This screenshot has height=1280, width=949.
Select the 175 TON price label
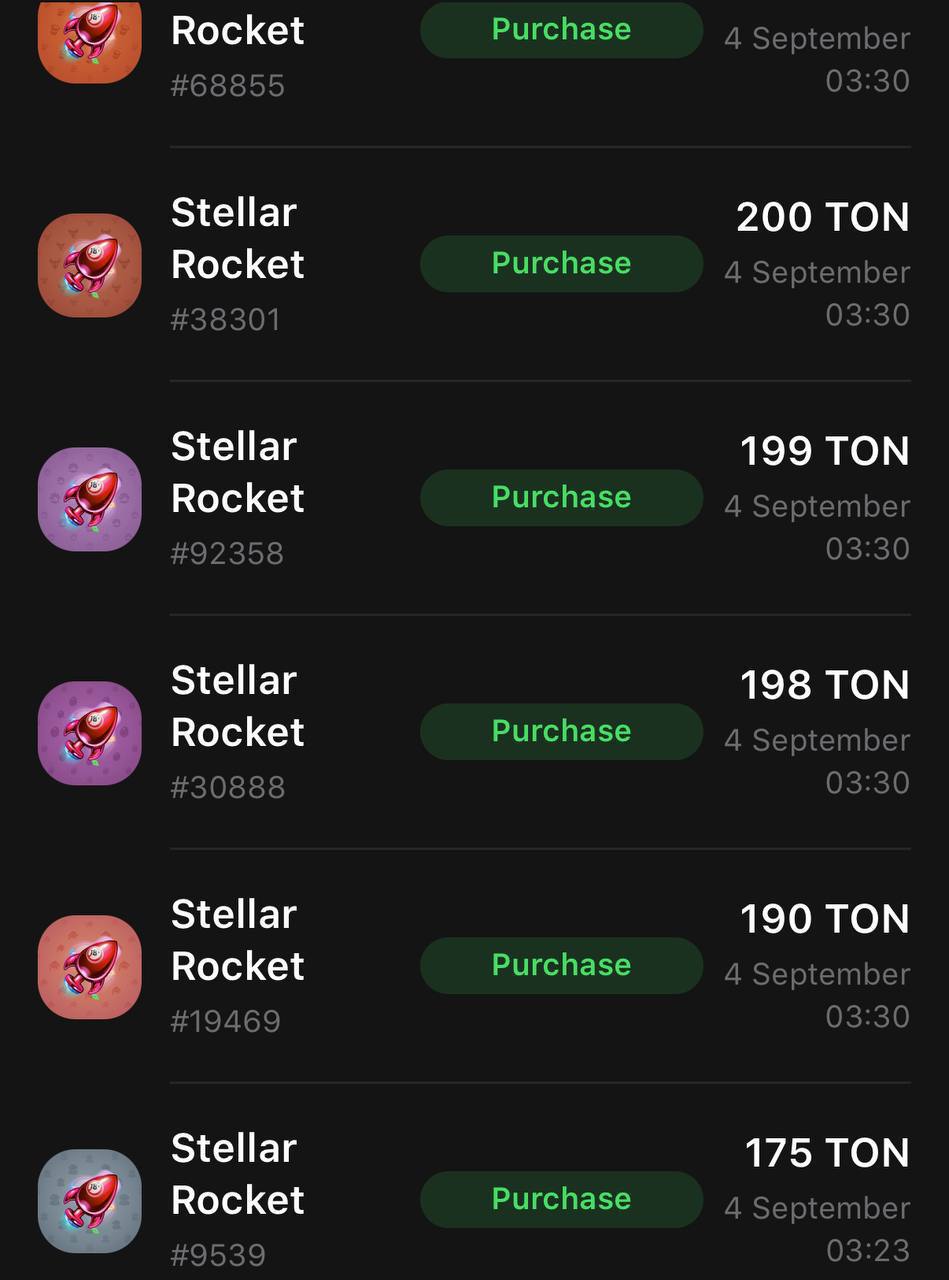point(827,1153)
